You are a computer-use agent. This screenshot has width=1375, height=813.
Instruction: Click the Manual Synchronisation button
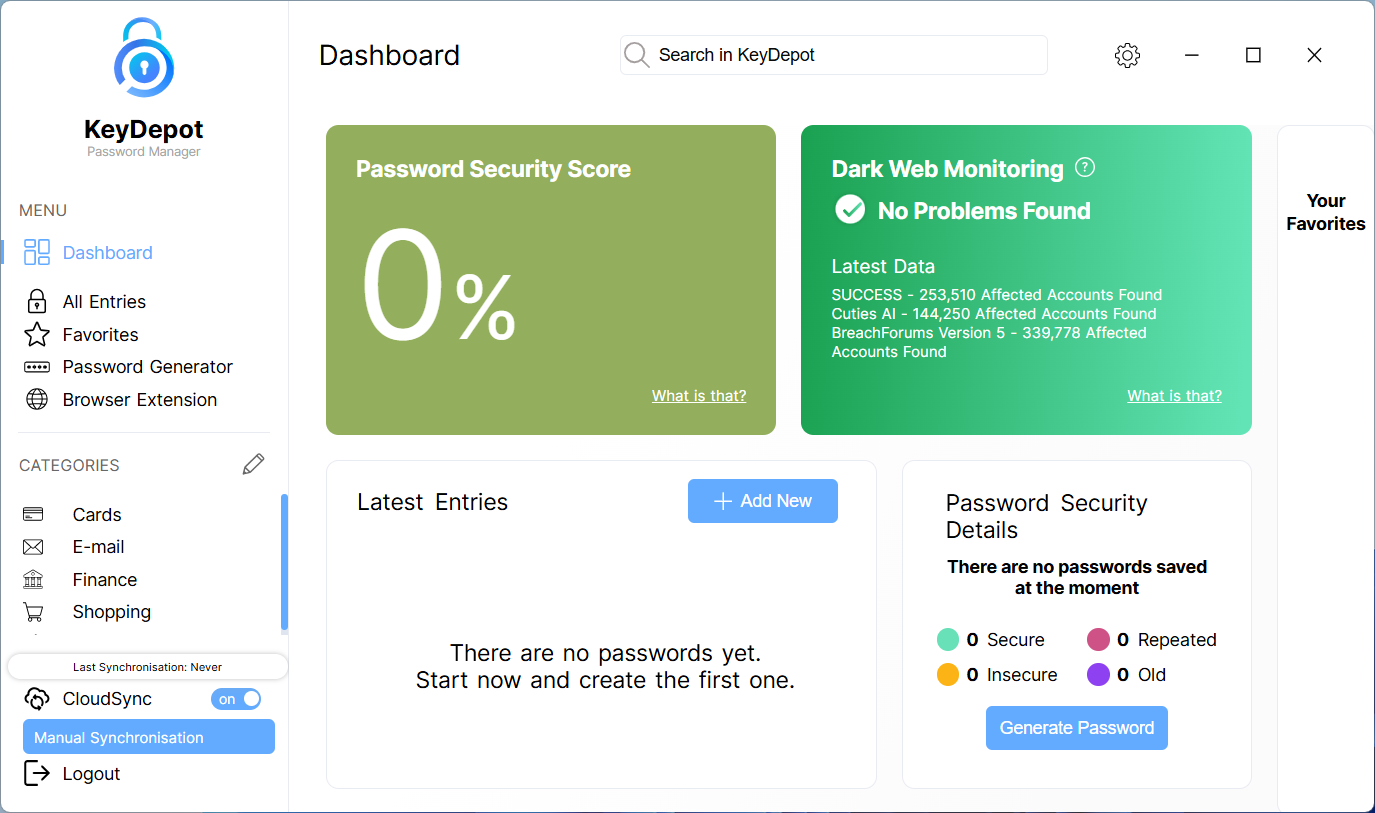pyautogui.click(x=148, y=737)
